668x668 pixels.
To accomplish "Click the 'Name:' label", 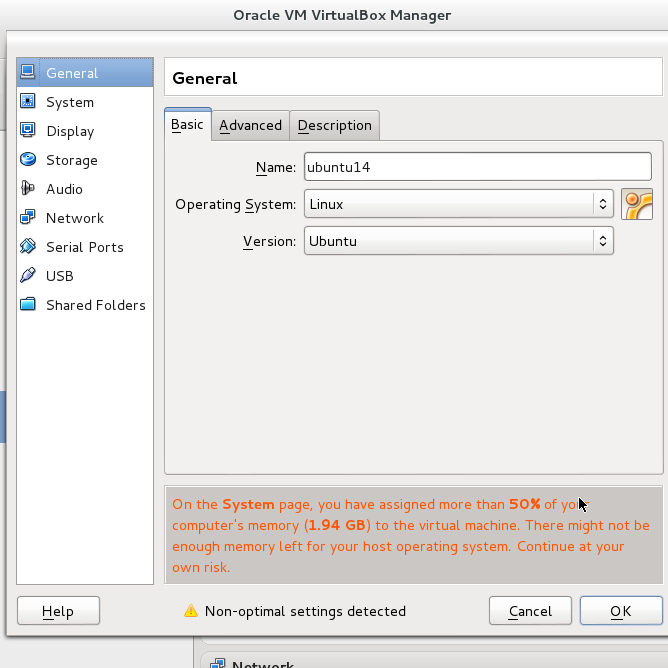I will tap(276, 167).
